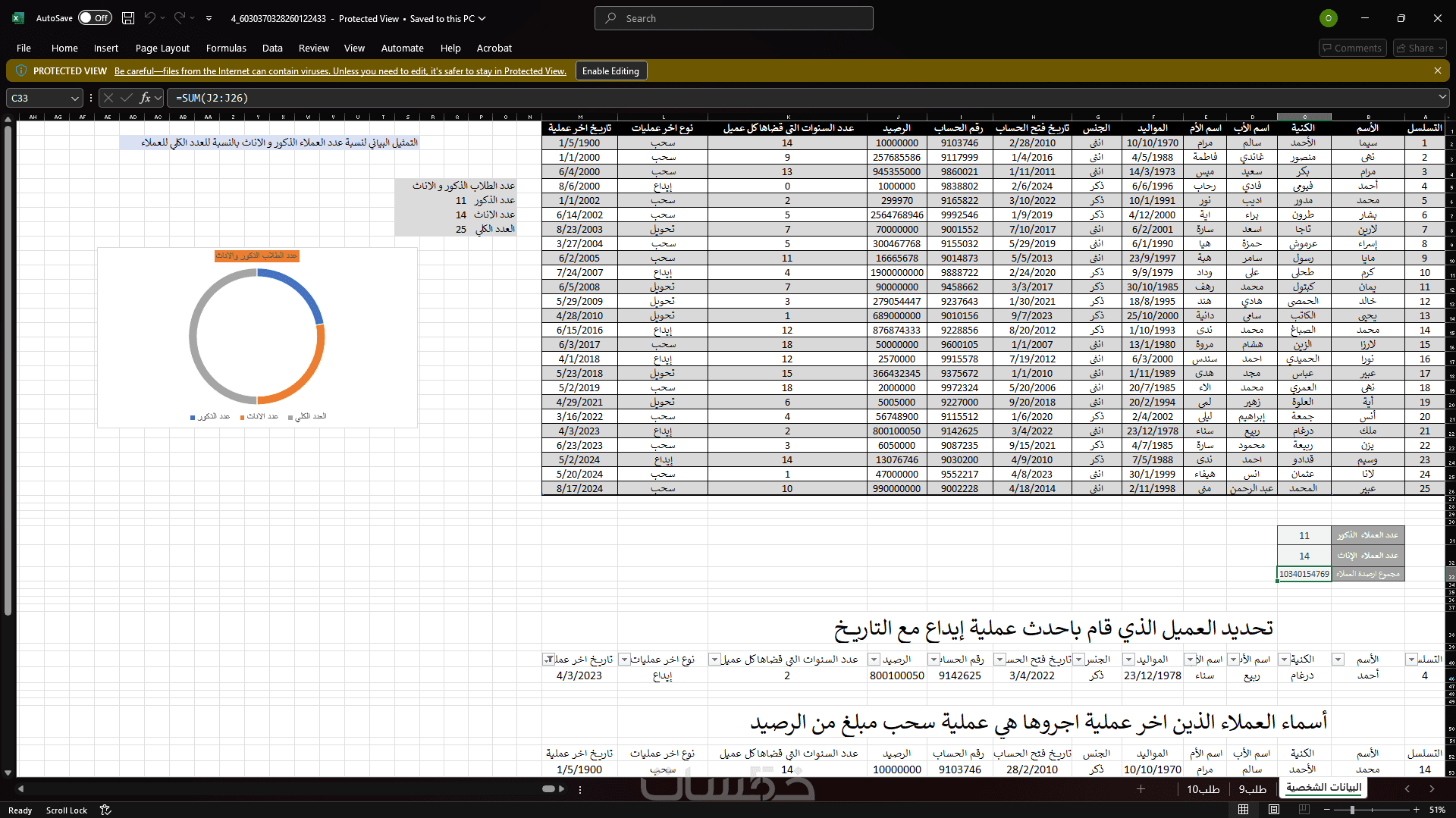Screen dimensions: 1456x818
Task: Switch to Normal view in status bar
Action: [1243, 810]
